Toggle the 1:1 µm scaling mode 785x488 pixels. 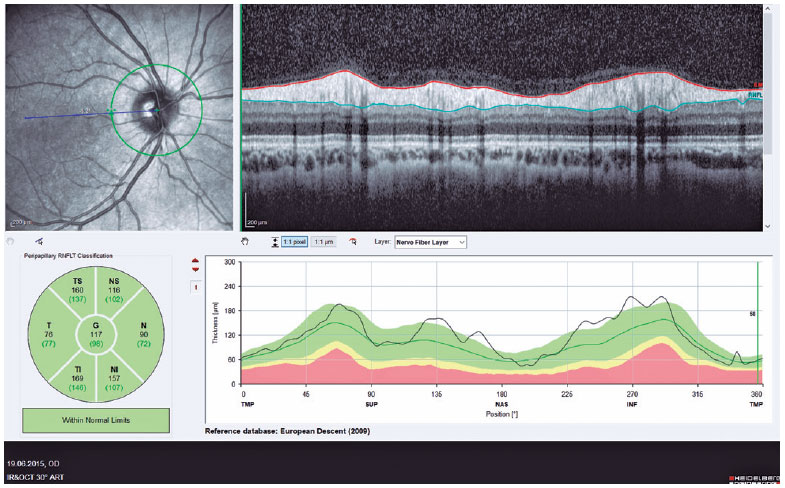[x=324, y=242]
